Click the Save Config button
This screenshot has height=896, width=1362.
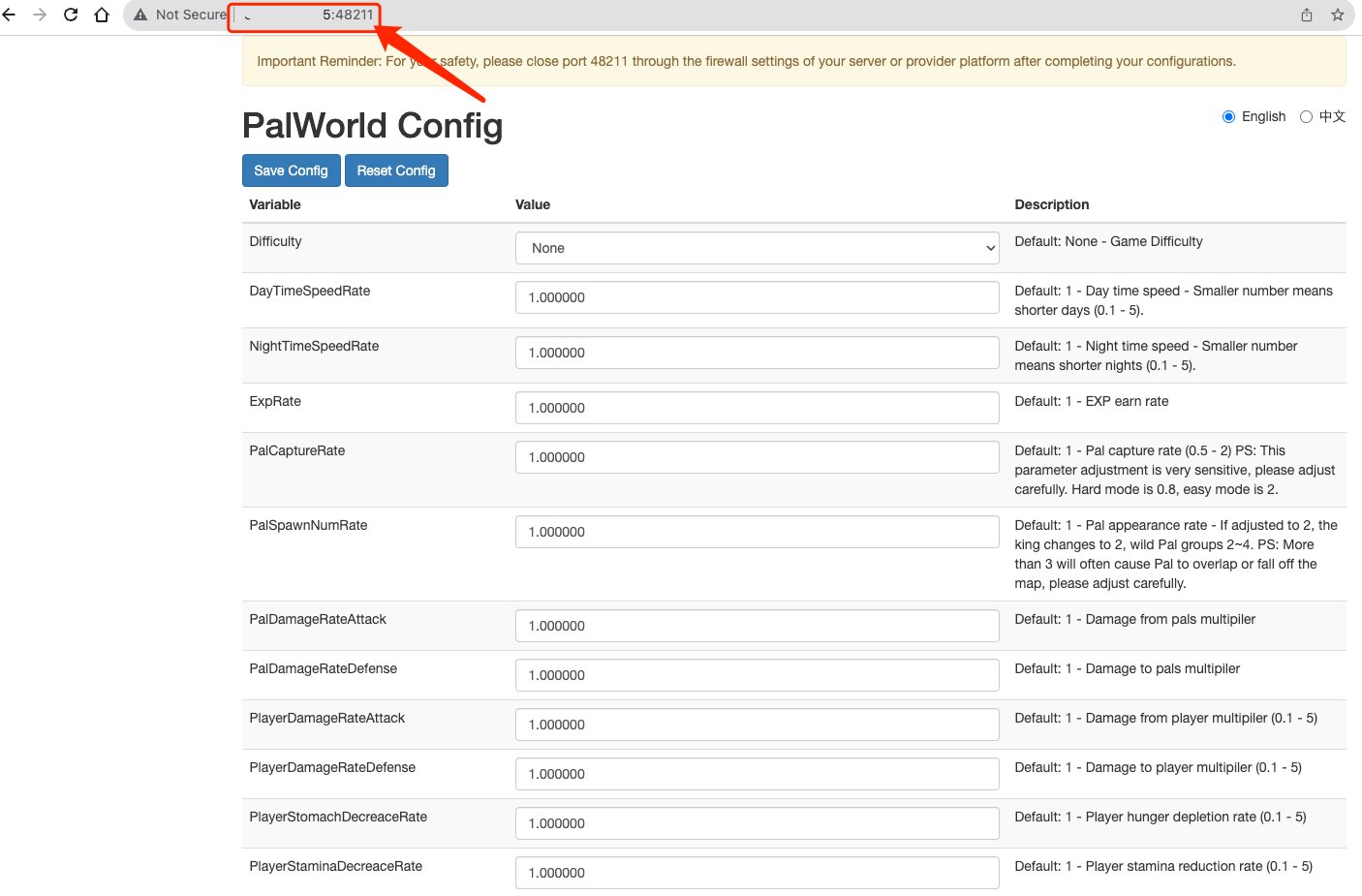click(x=291, y=170)
